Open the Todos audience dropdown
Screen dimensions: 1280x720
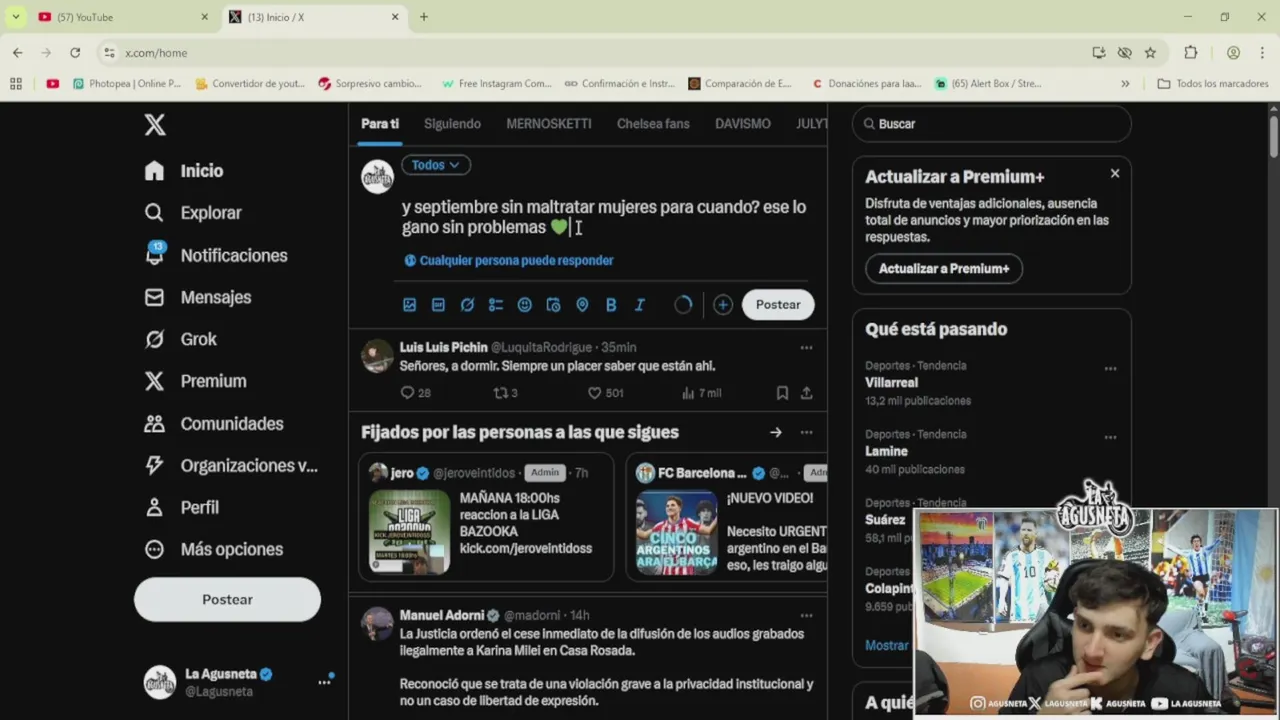pos(435,165)
